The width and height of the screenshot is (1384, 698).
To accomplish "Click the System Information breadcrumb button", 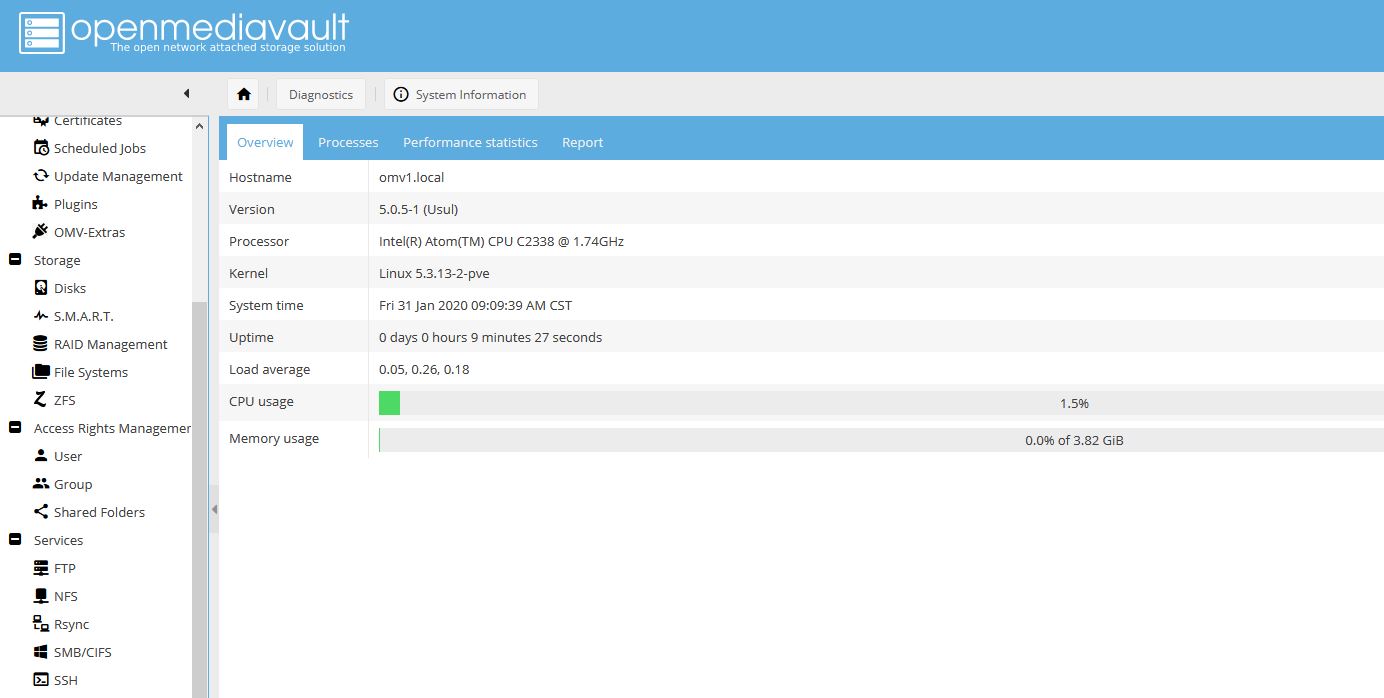I will [461, 94].
